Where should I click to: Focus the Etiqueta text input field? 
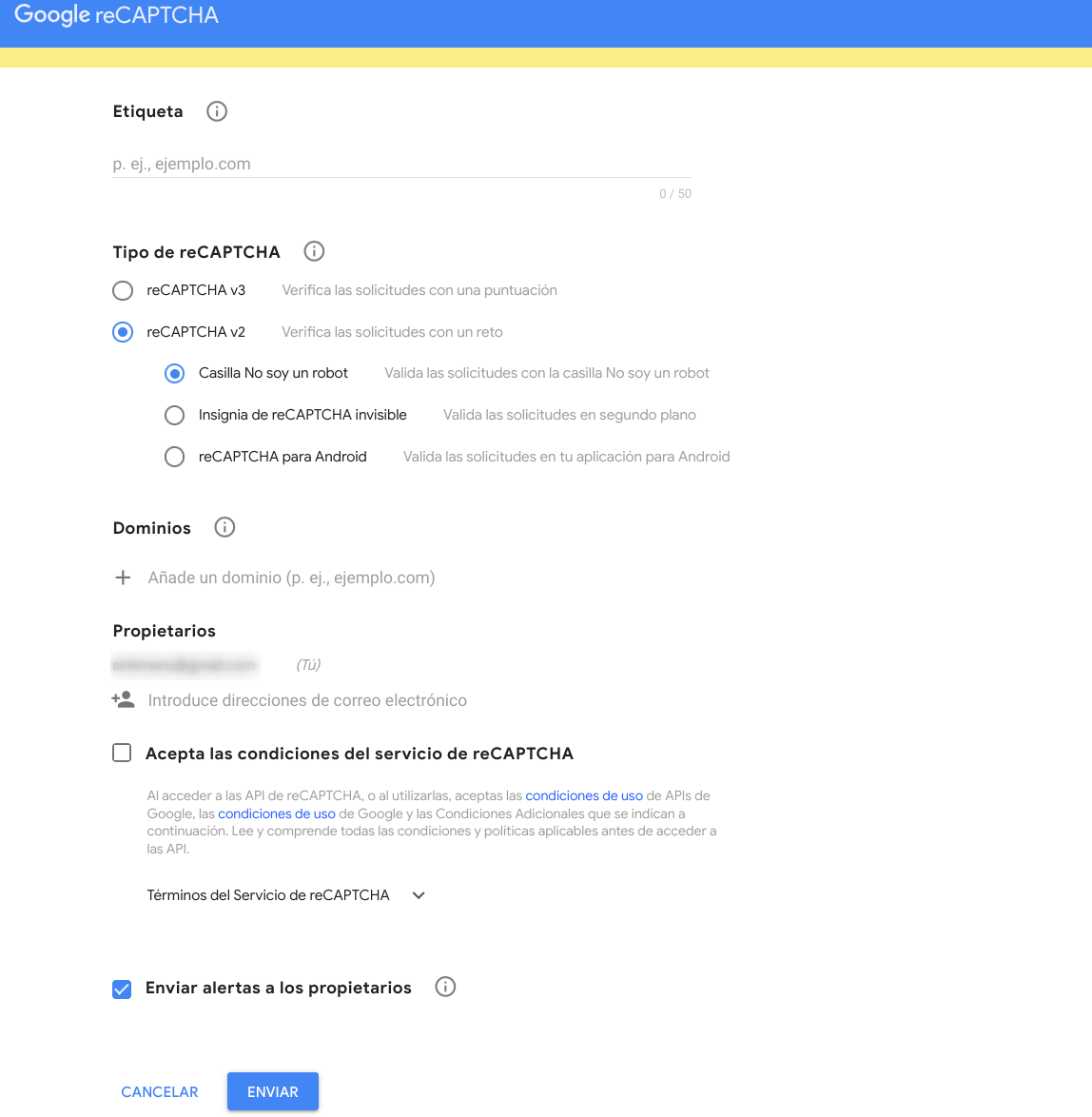[401, 164]
